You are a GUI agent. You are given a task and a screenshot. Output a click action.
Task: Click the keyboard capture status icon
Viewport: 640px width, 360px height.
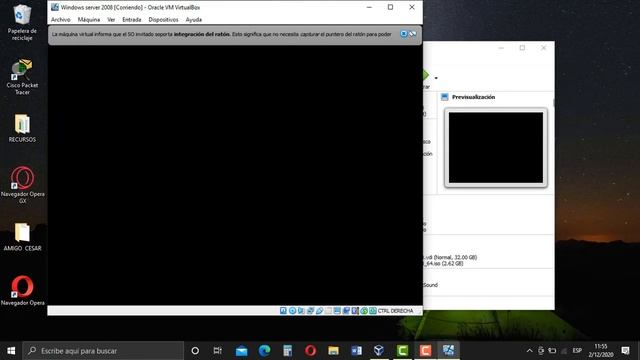pyautogui.click(x=373, y=311)
